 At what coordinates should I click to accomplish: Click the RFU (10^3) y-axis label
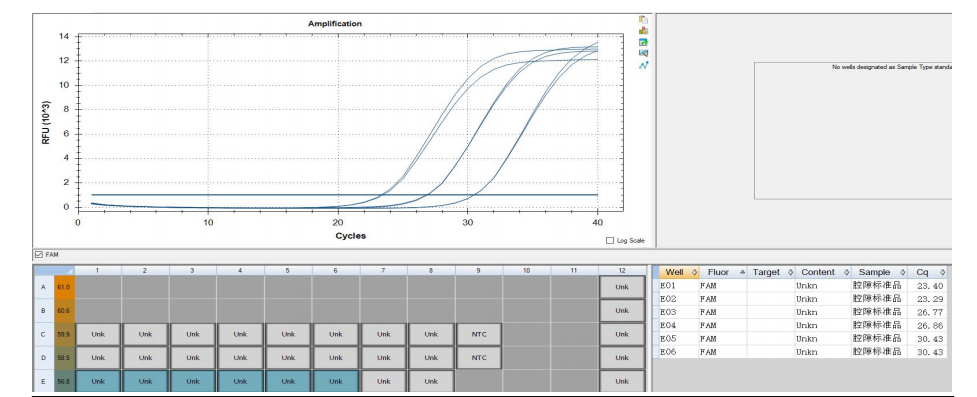[x=46, y=123]
